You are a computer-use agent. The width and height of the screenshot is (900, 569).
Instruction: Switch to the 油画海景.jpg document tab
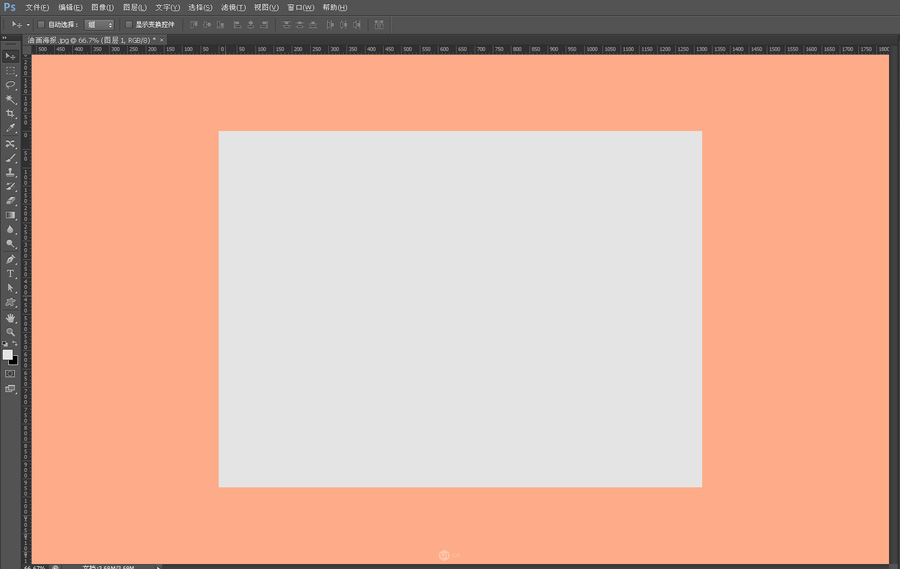coord(90,40)
